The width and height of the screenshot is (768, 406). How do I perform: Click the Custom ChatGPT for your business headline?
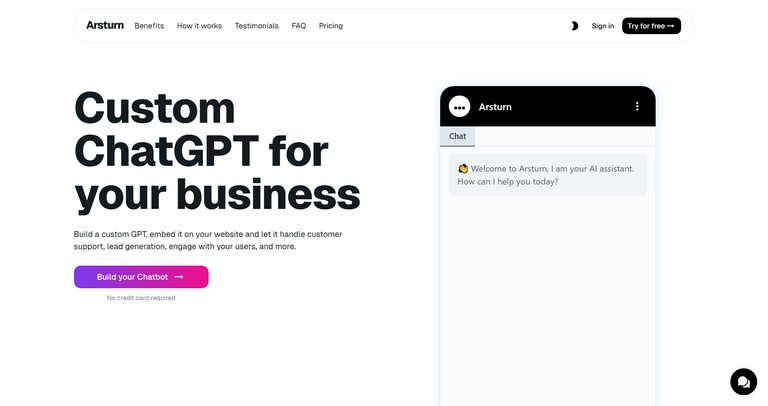point(217,151)
